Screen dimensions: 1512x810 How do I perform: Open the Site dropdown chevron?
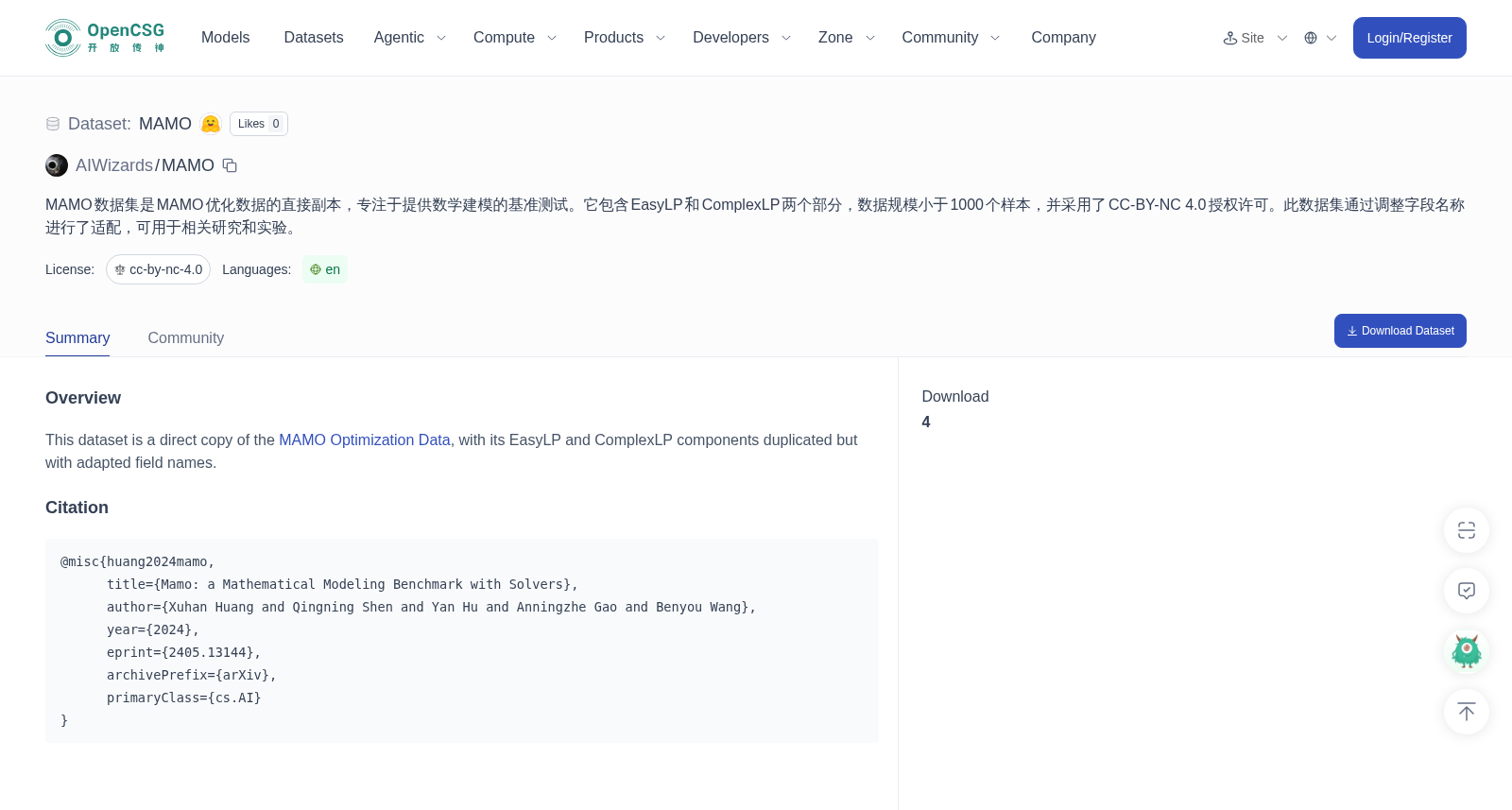(1282, 38)
